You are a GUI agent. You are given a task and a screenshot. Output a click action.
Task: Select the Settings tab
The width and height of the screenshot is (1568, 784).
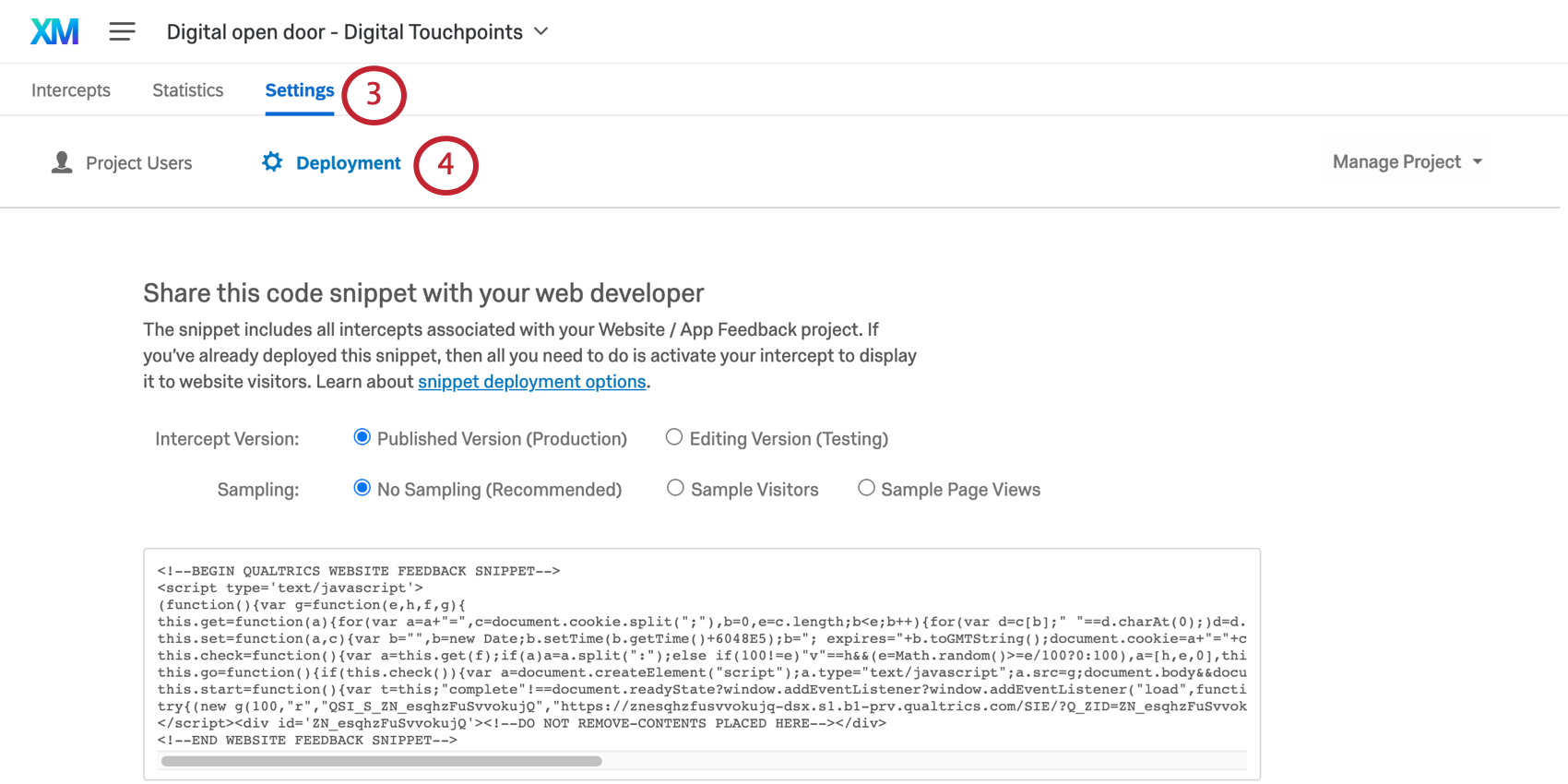300,90
